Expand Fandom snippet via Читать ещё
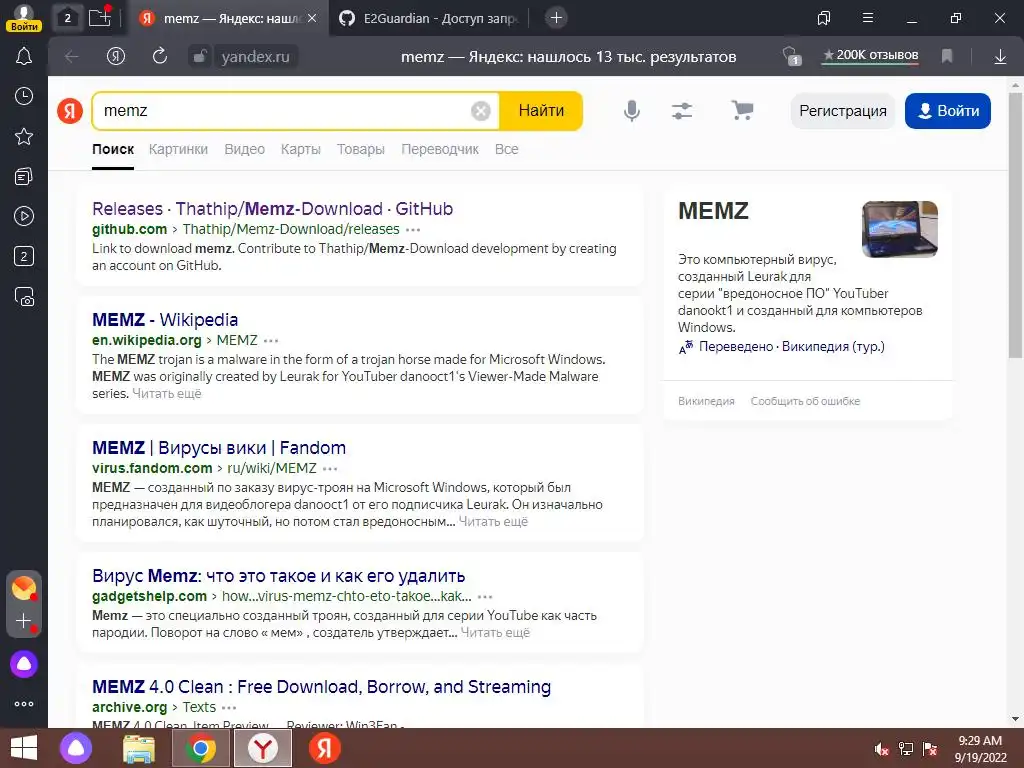 (493, 522)
